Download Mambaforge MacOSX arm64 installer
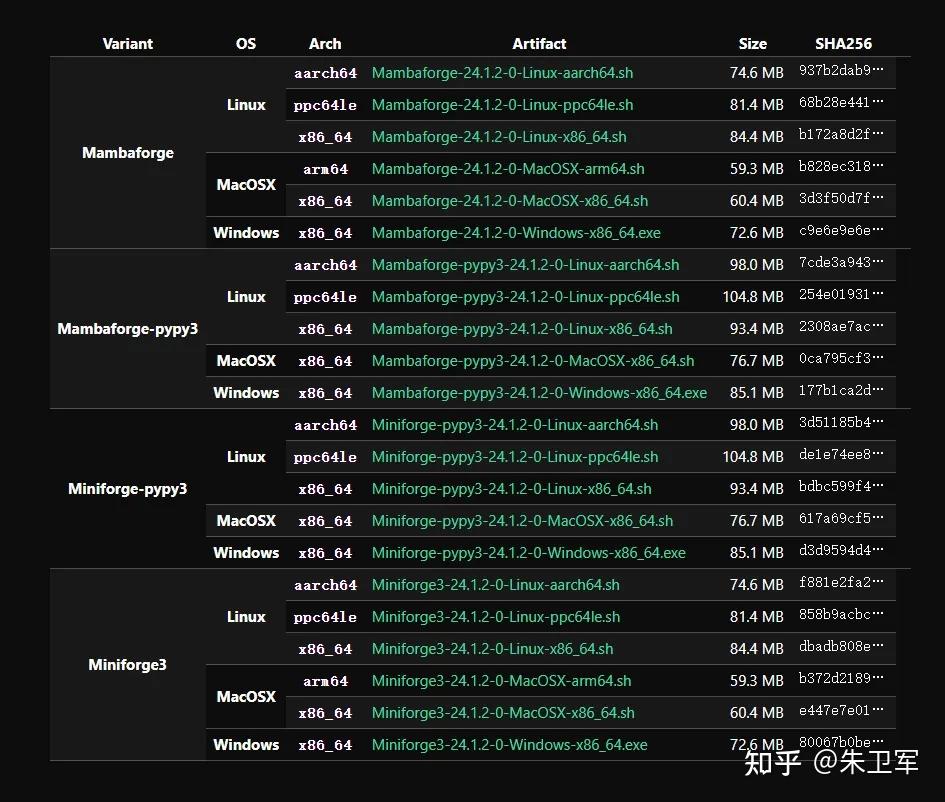The height and width of the screenshot is (802, 945). point(508,169)
